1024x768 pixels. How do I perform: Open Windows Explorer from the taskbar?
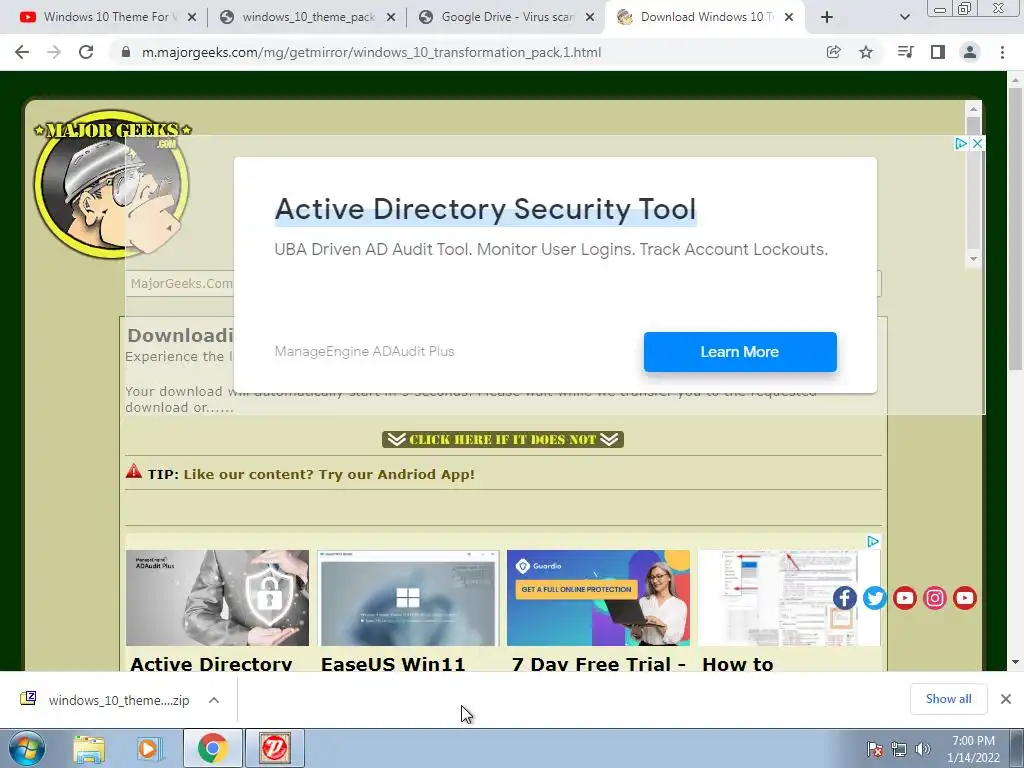point(89,748)
